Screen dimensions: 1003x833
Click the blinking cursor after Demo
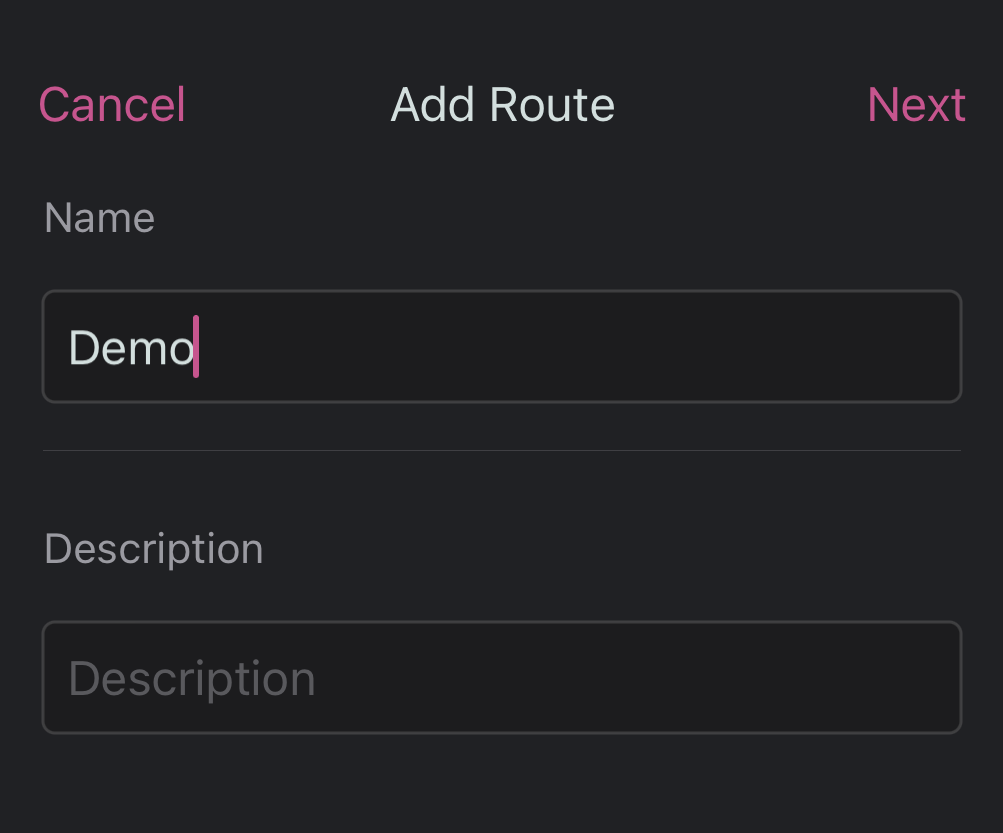197,347
